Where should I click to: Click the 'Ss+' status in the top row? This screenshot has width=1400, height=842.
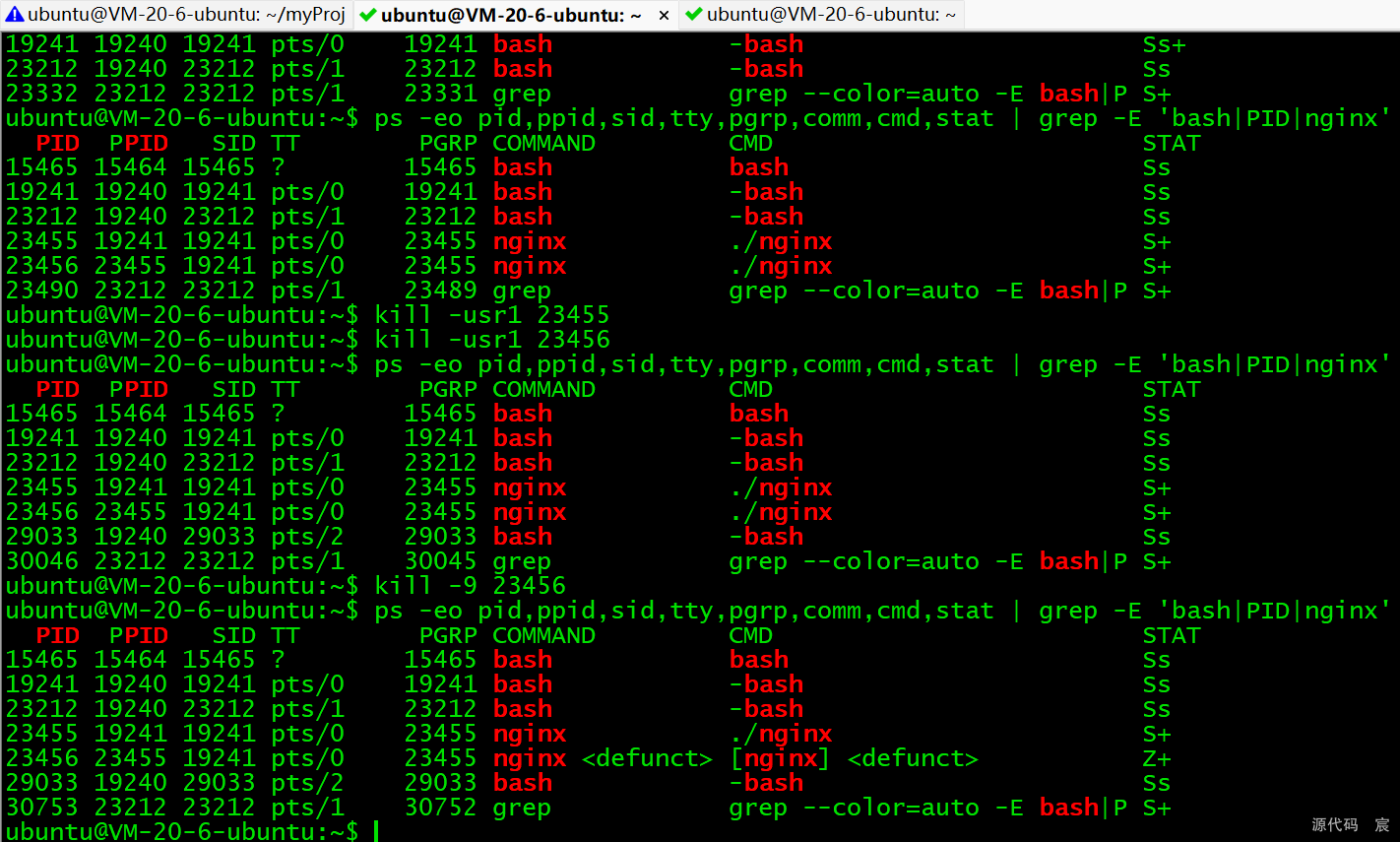[1165, 44]
